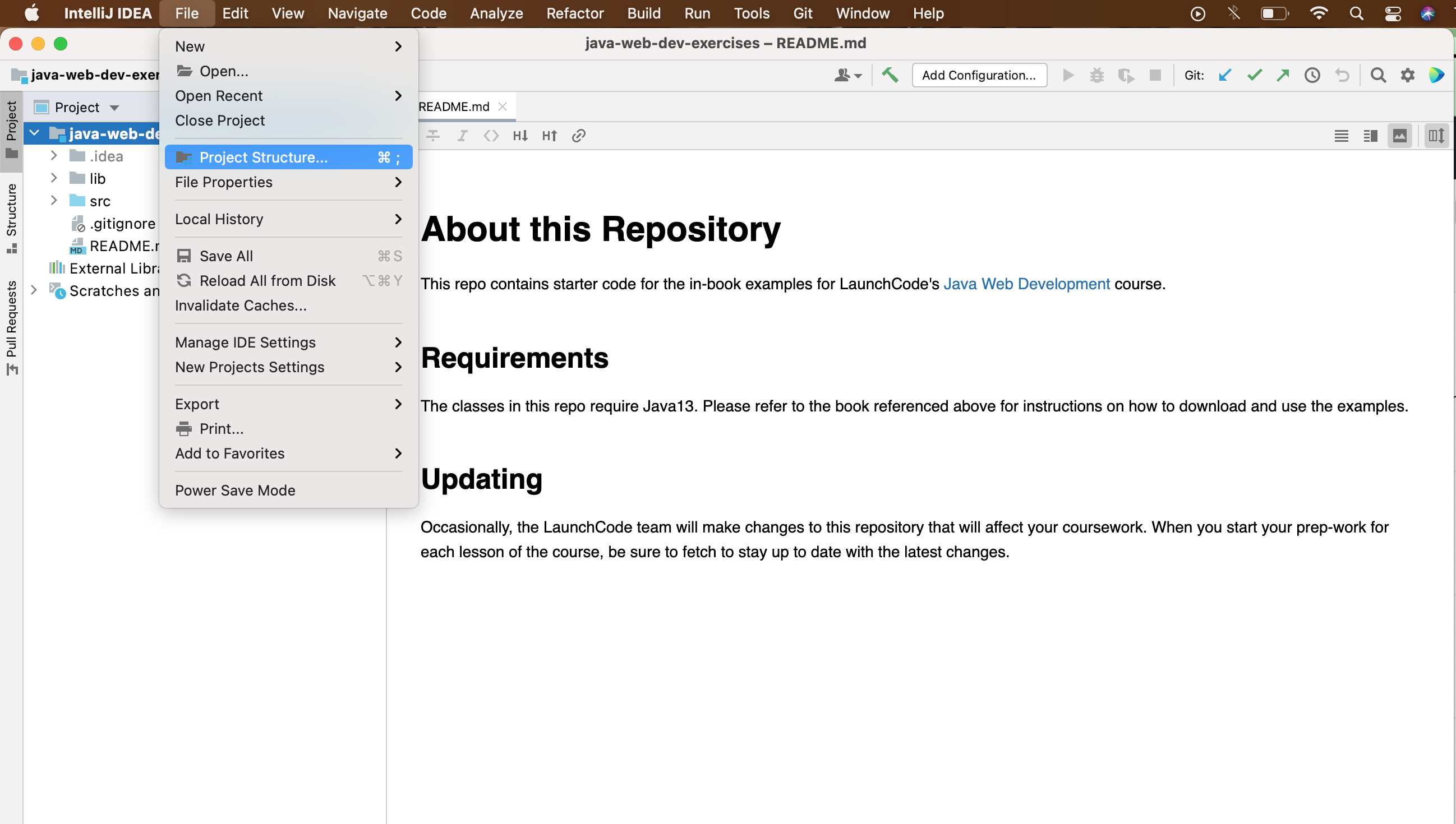
Task: Open Java Web Development link
Action: 1026,284
